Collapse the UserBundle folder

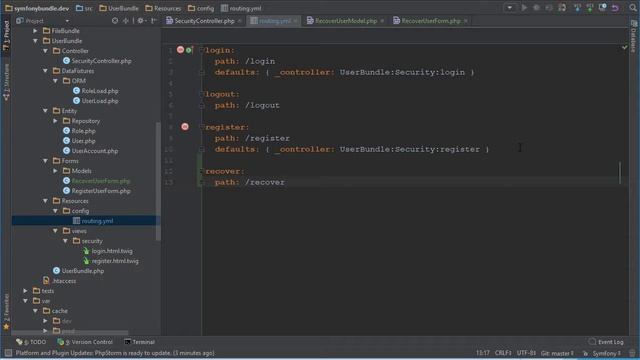pyautogui.click(x=36, y=41)
